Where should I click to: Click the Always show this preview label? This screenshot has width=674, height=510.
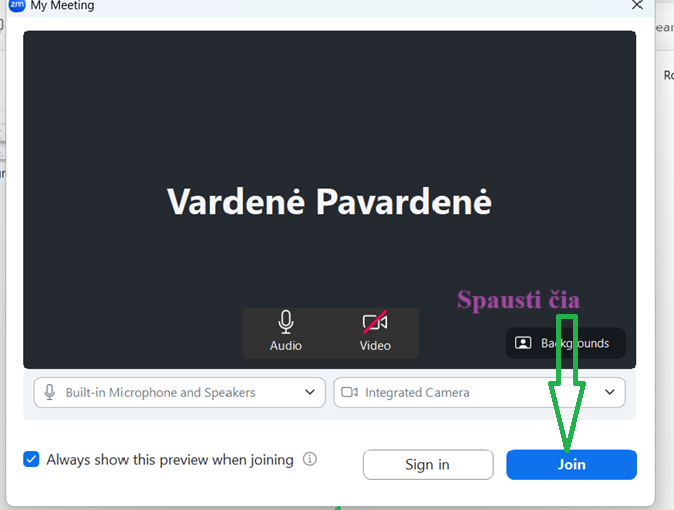tap(170, 460)
